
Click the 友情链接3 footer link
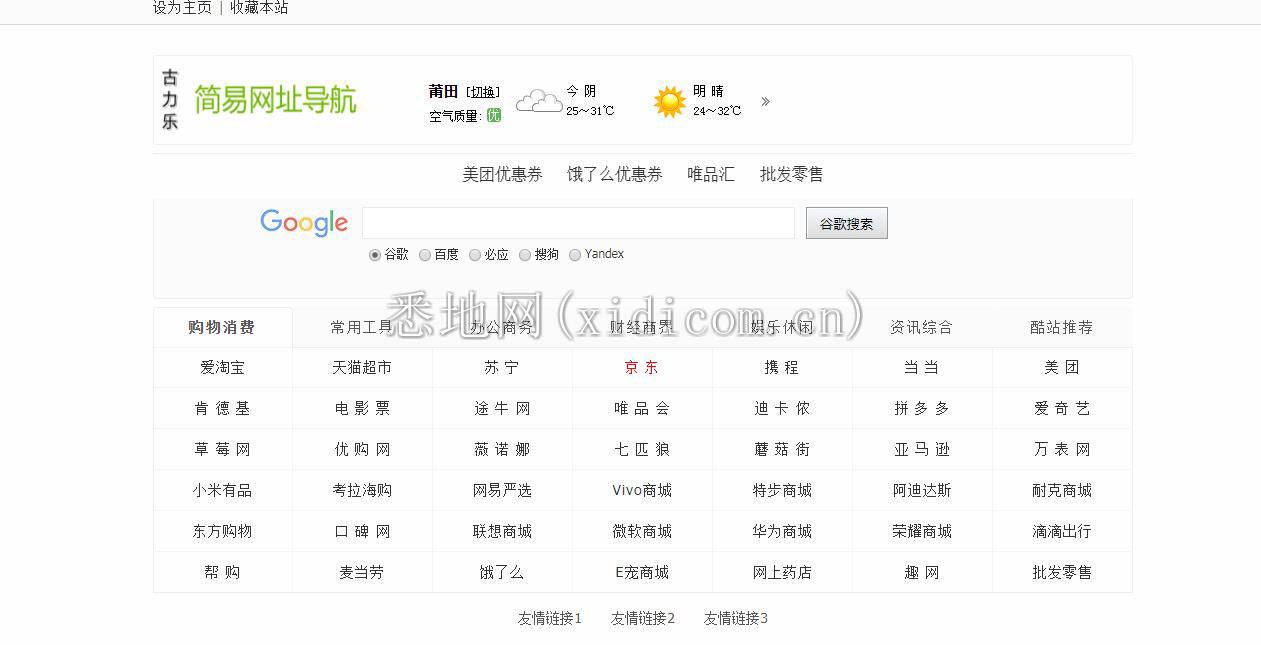click(736, 619)
